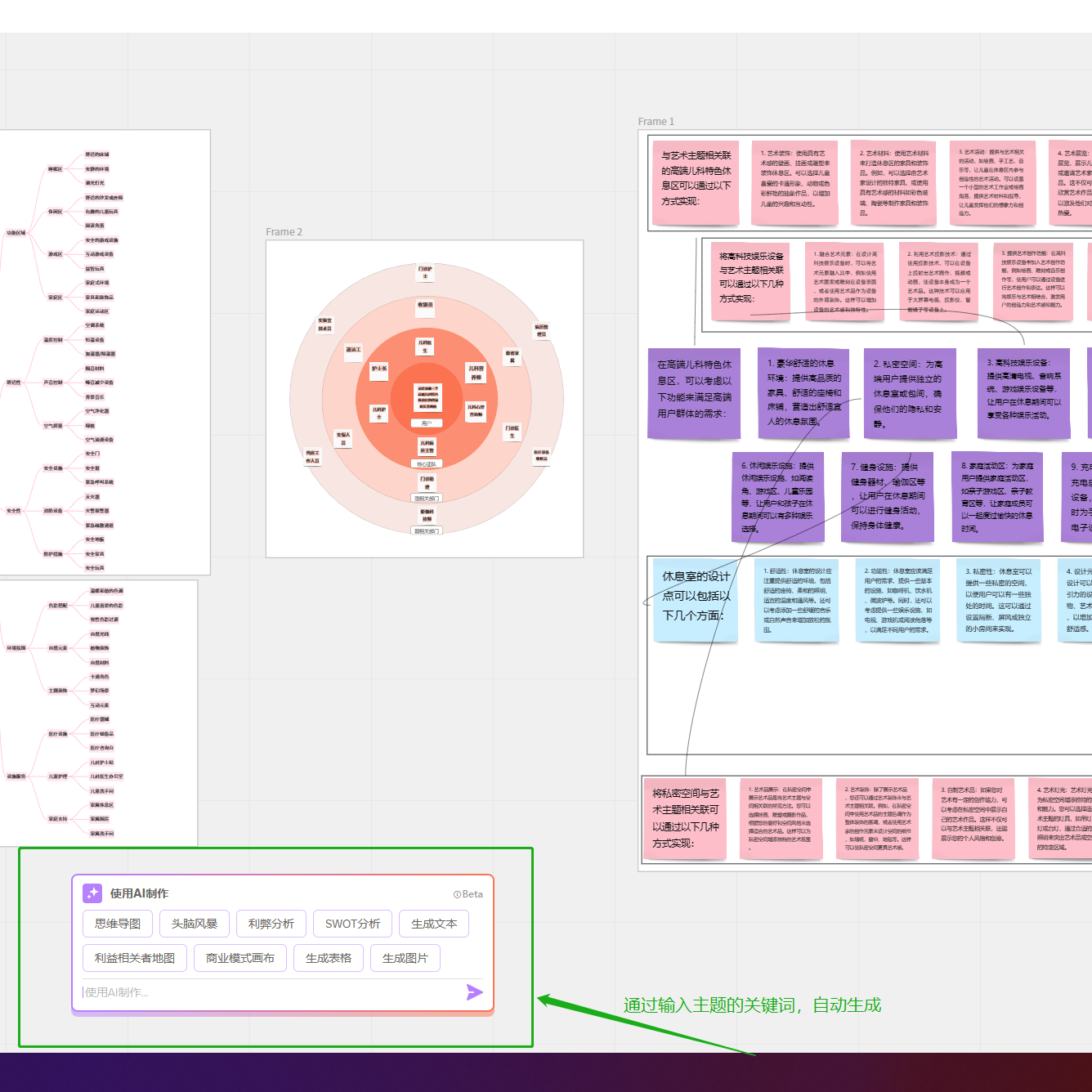Select pink note 将高科技娱乐设备与艺术主题相关联
The width and height of the screenshot is (1092, 1092).
pyautogui.click(x=750, y=280)
